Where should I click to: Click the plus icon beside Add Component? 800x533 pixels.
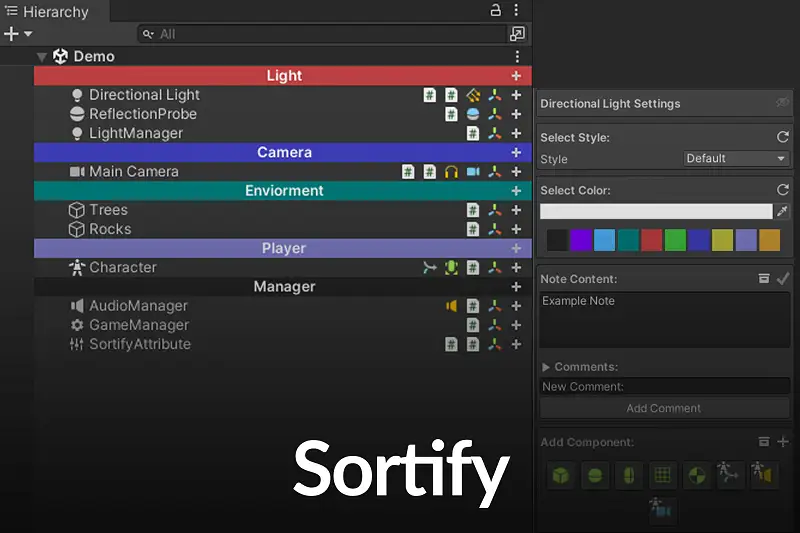tap(783, 442)
